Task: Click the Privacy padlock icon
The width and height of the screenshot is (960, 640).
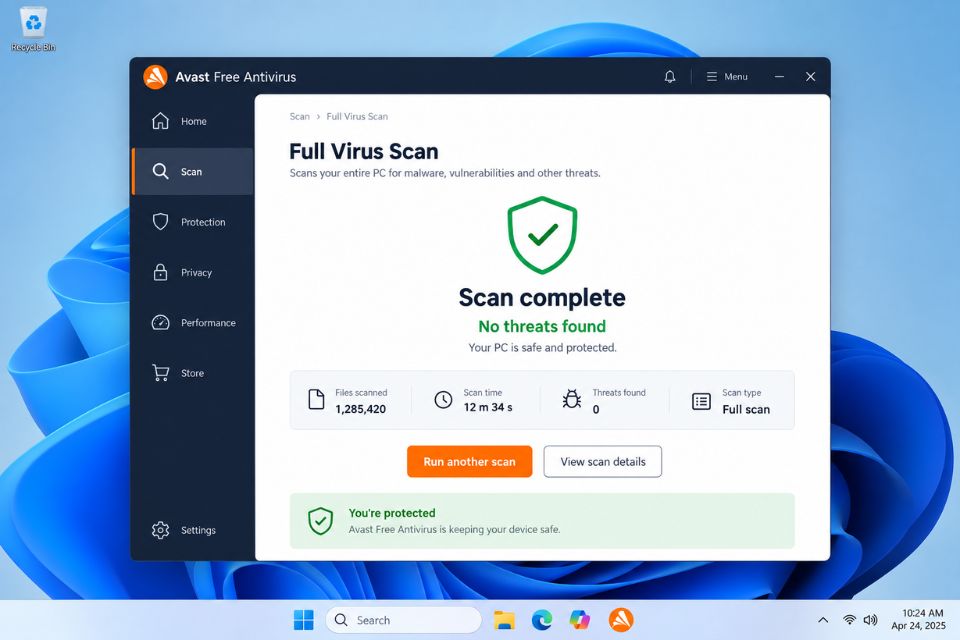Action: [x=160, y=272]
